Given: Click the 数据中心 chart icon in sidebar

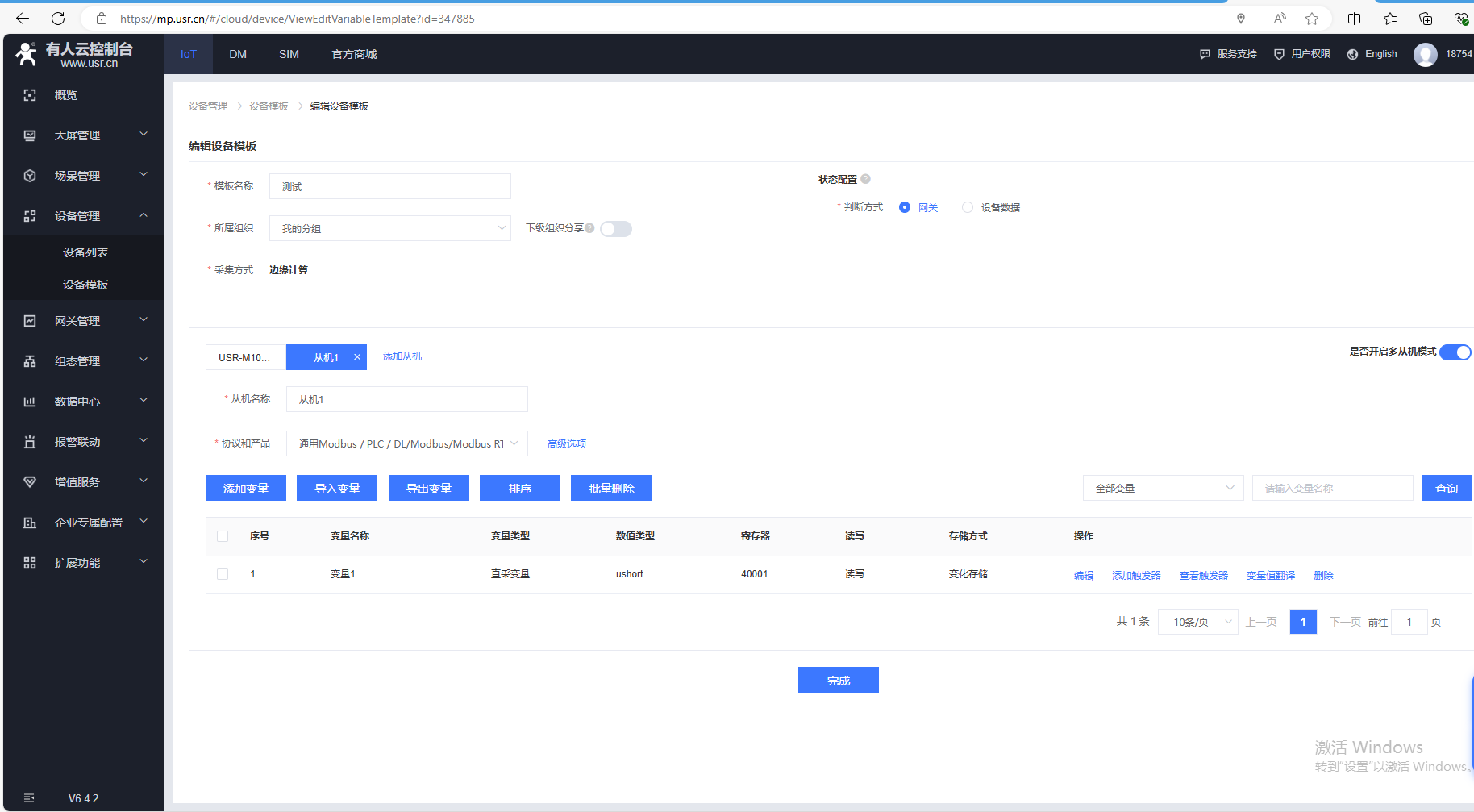Looking at the screenshot, I should click(30, 402).
